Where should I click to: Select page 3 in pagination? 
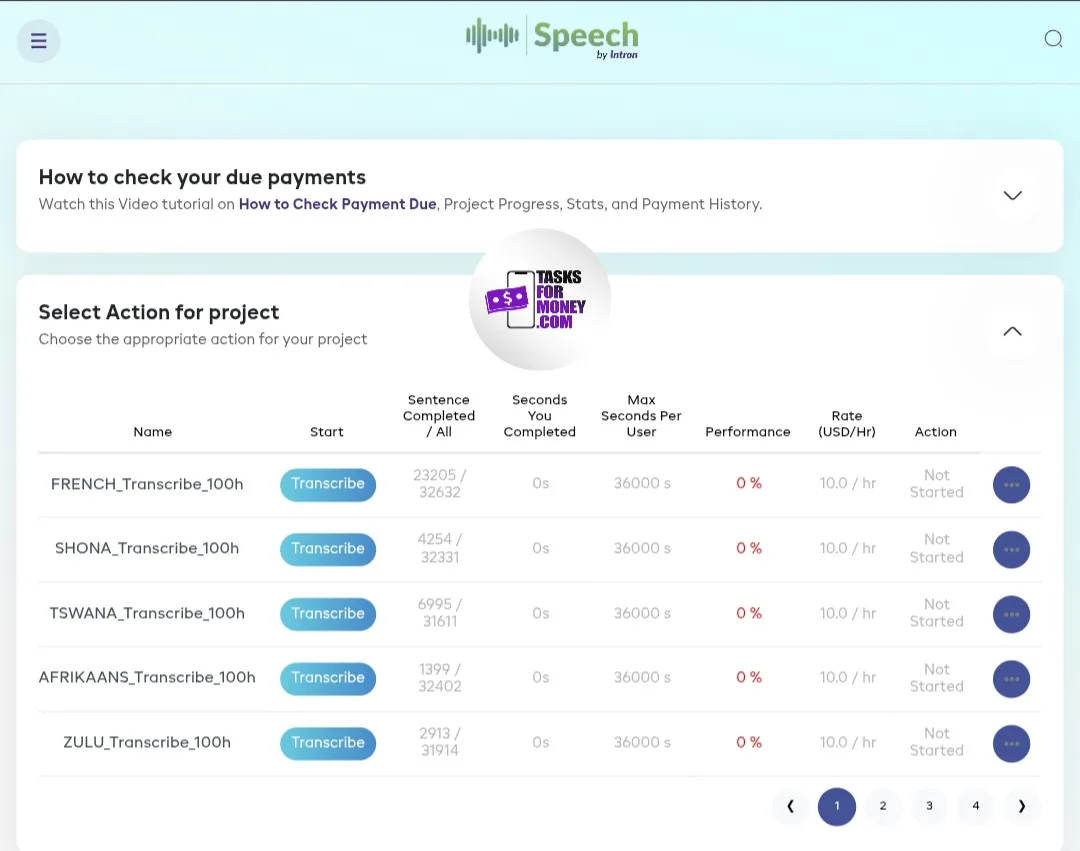pyautogui.click(x=929, y=806)
